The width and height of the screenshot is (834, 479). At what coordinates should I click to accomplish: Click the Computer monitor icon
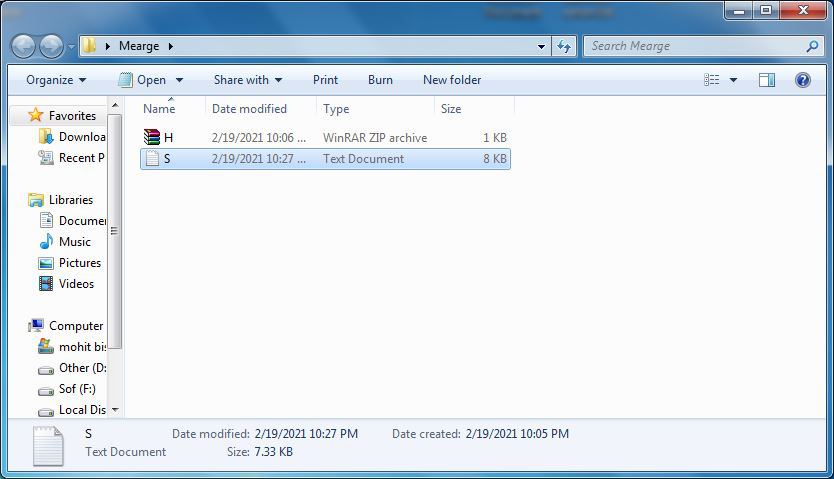(x=36, y=325)
